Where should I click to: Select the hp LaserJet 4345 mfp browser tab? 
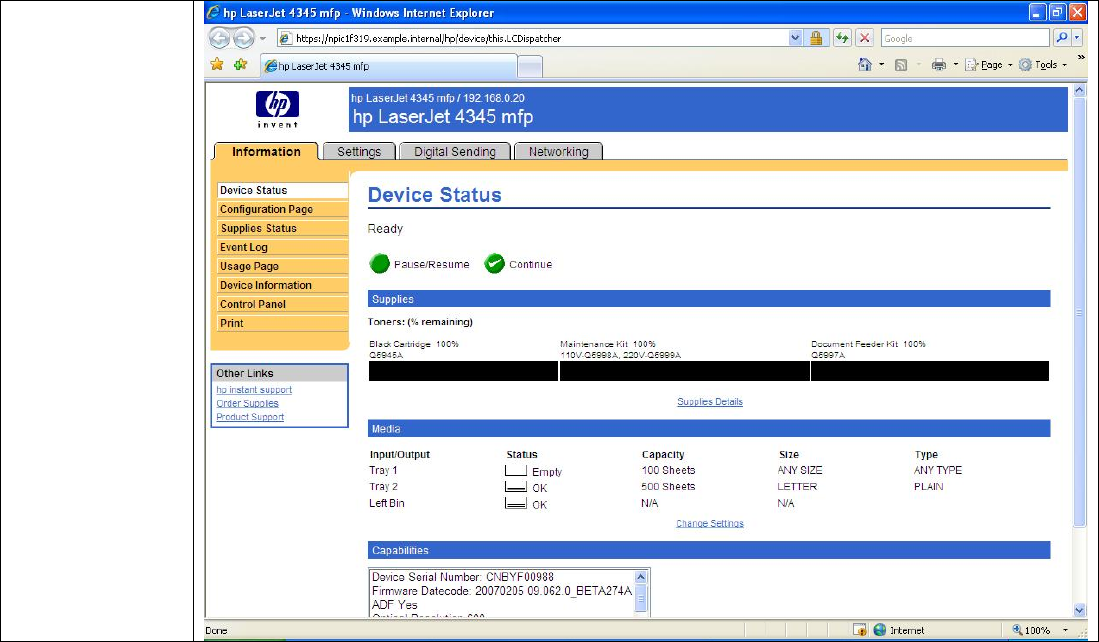(389, 66)
